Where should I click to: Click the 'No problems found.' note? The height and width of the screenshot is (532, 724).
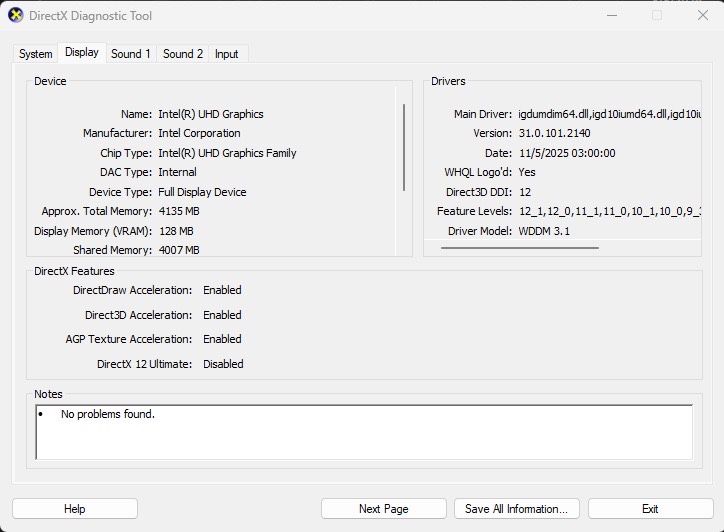108,414
